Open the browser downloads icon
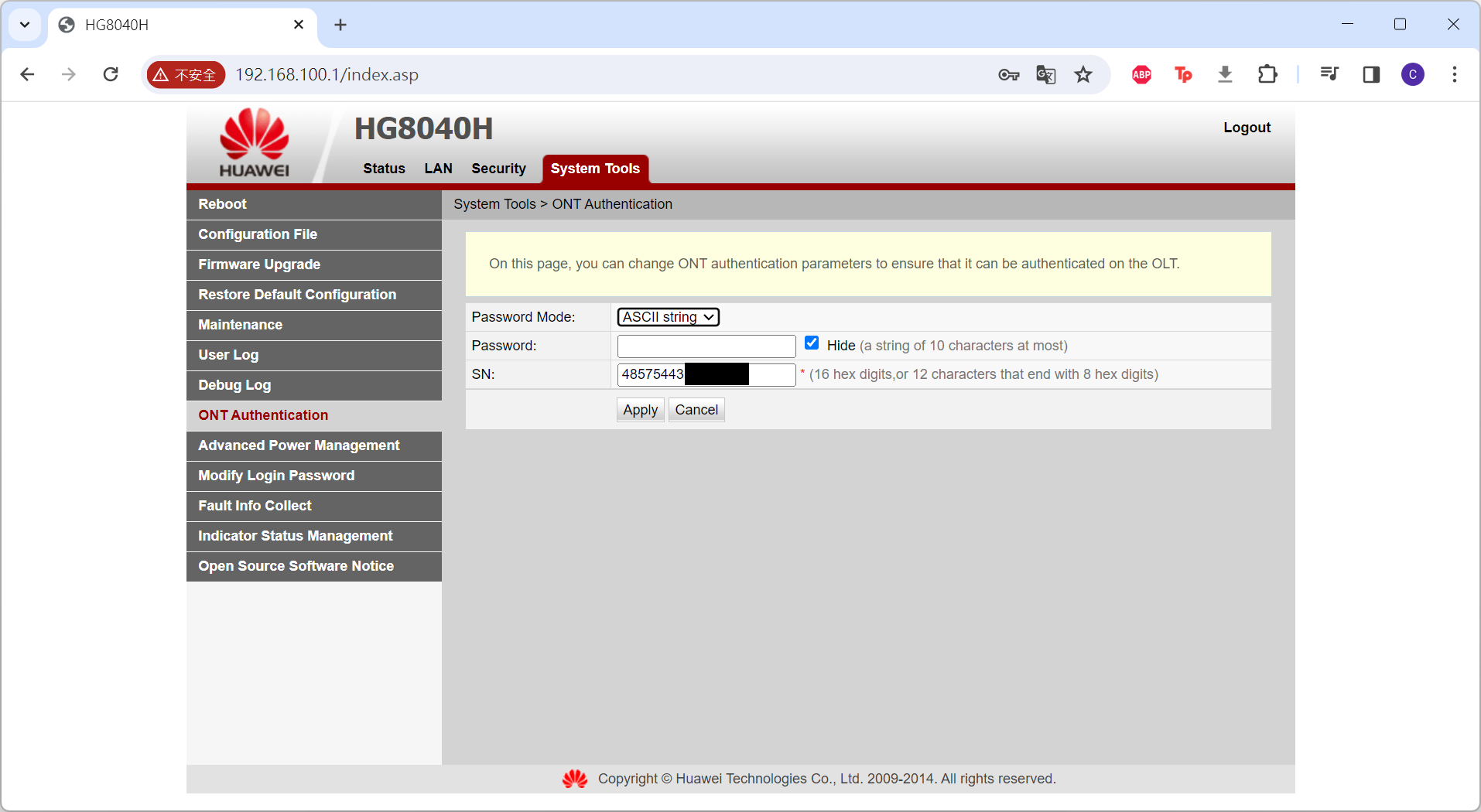 click(1225, 74)
